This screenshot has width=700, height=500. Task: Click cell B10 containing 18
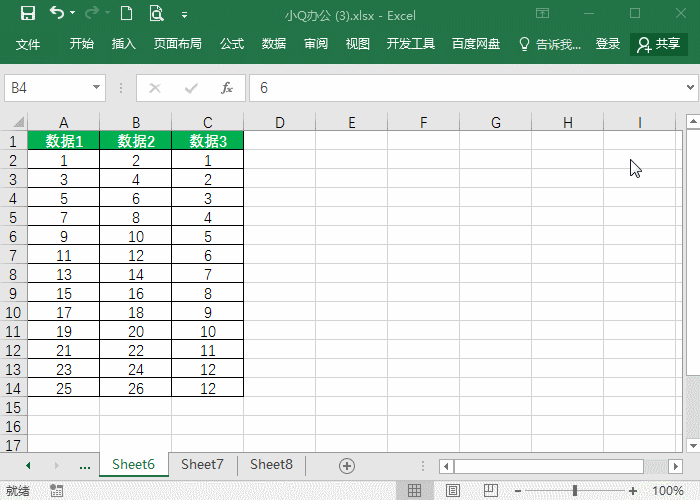coord(136,312)
